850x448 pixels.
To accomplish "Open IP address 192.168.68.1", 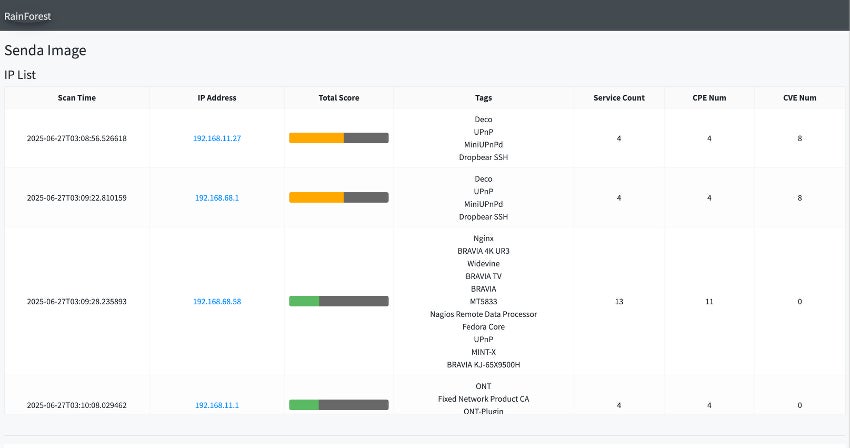I will [x=217, y=198].
